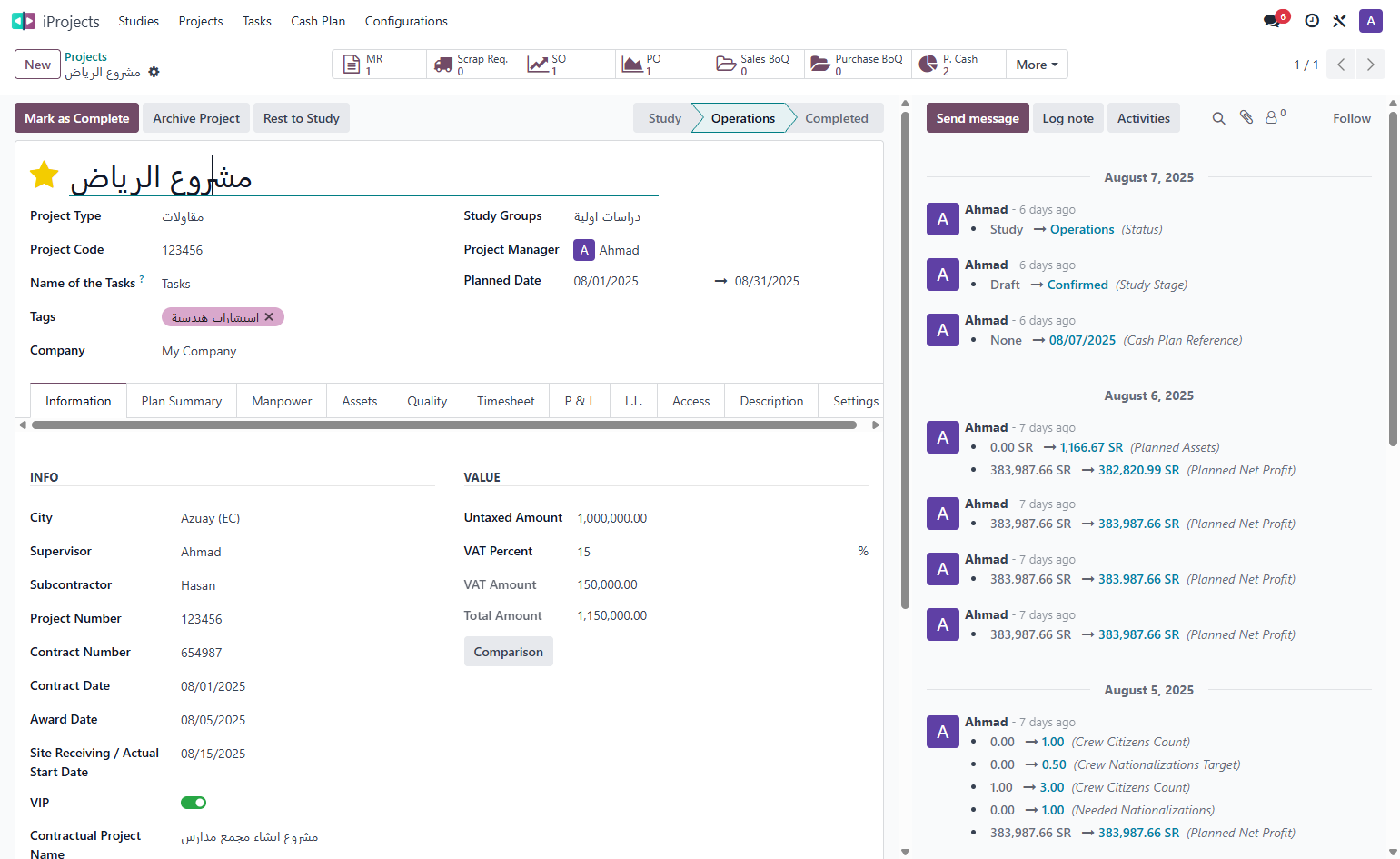Open user avatar menu in top right
This screenshot has width=1400, height=859.
click(x=1371, y=21)
